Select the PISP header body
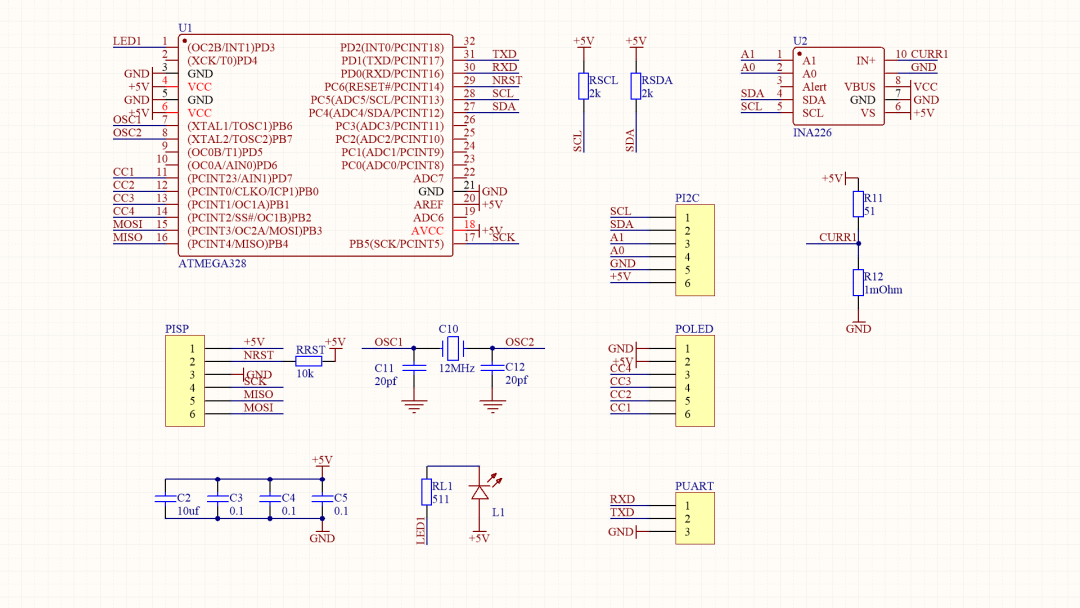The image size is (1080, 608). tap(185, 381)
